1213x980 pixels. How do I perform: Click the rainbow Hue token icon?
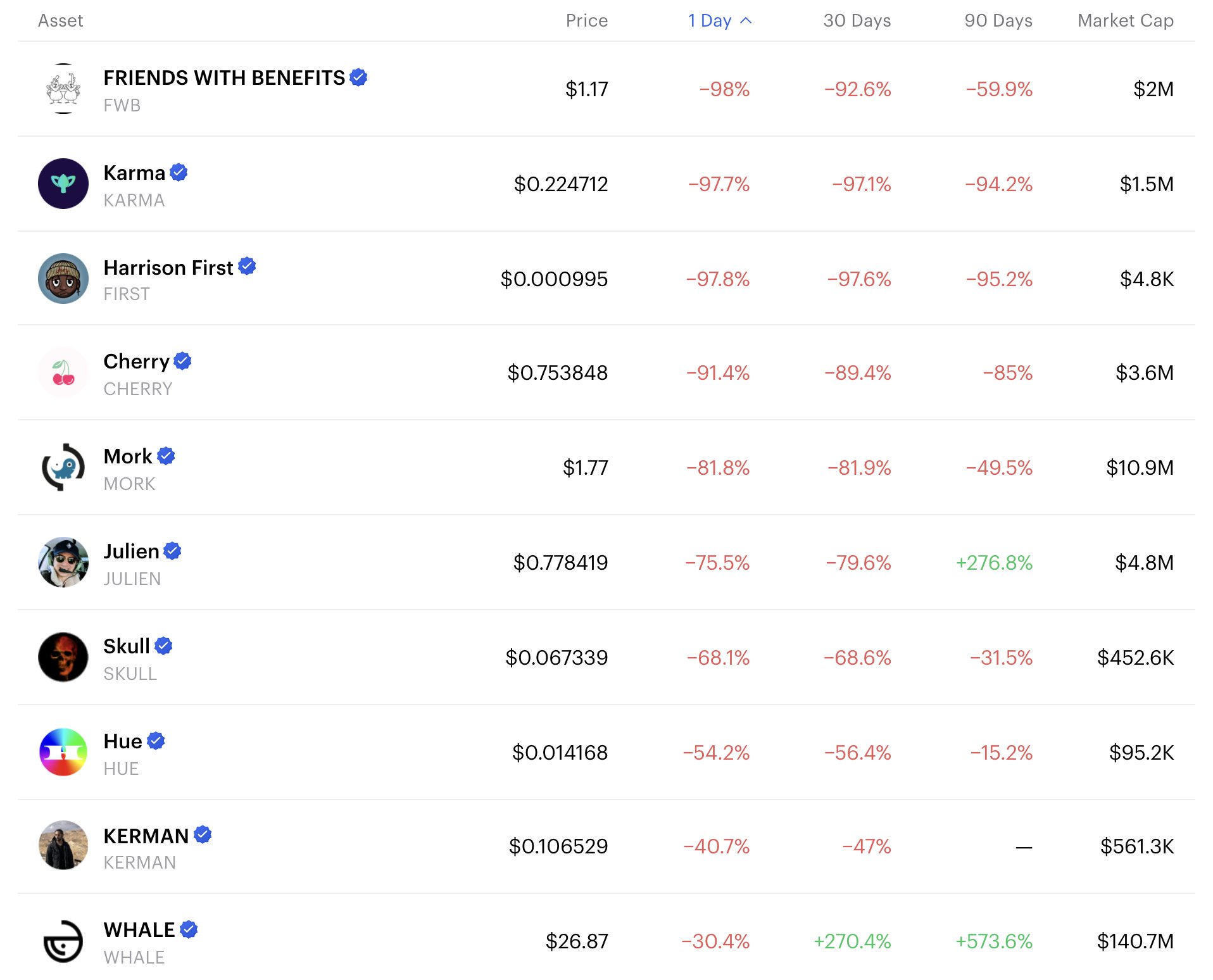[63, 752]
